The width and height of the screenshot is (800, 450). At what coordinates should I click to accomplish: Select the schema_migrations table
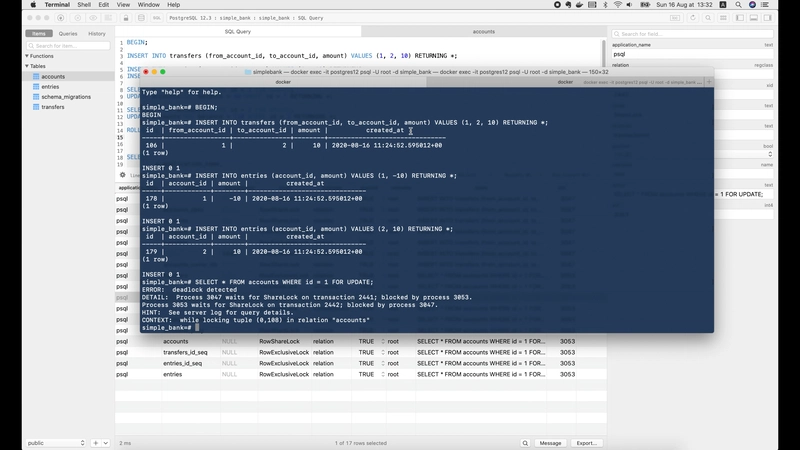[x=66, y=97]
